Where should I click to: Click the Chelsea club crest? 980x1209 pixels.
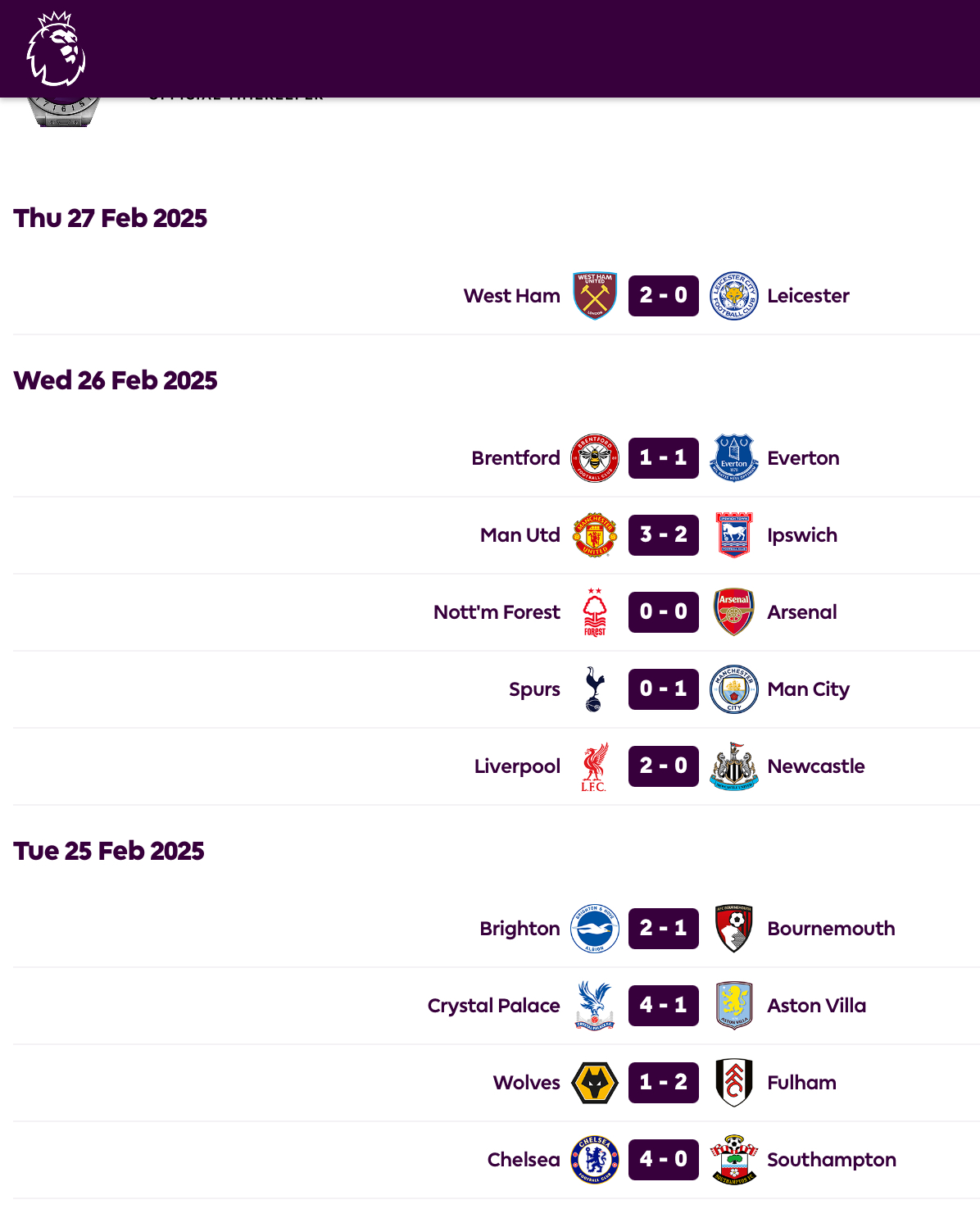tap(595, 1160)
